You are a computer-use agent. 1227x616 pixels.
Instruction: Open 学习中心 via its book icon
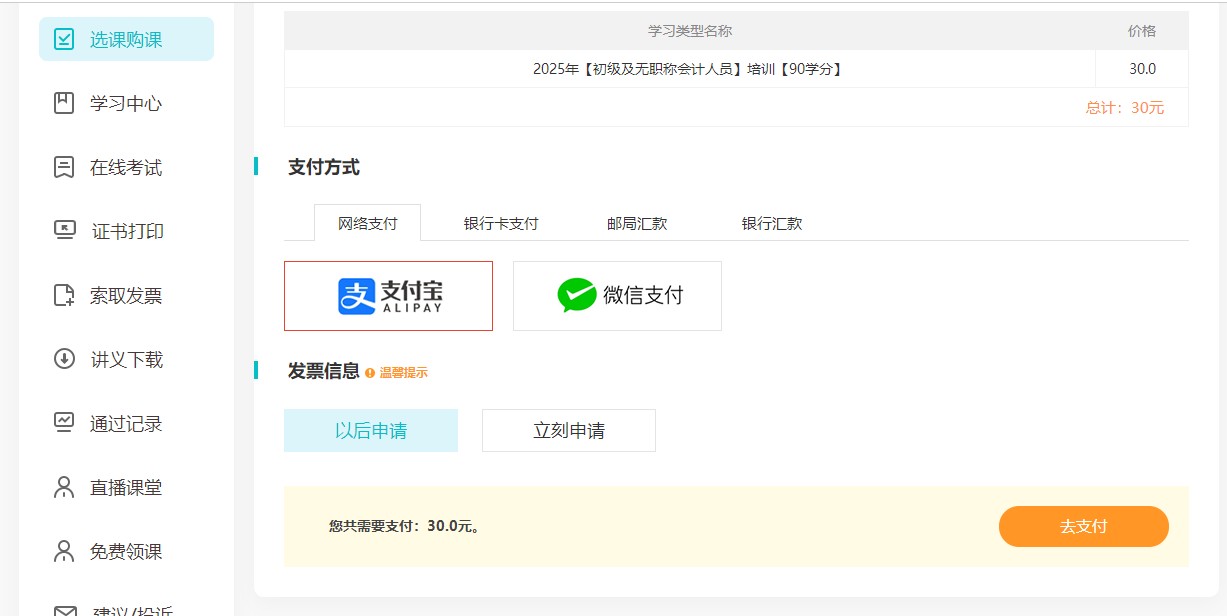64,103
